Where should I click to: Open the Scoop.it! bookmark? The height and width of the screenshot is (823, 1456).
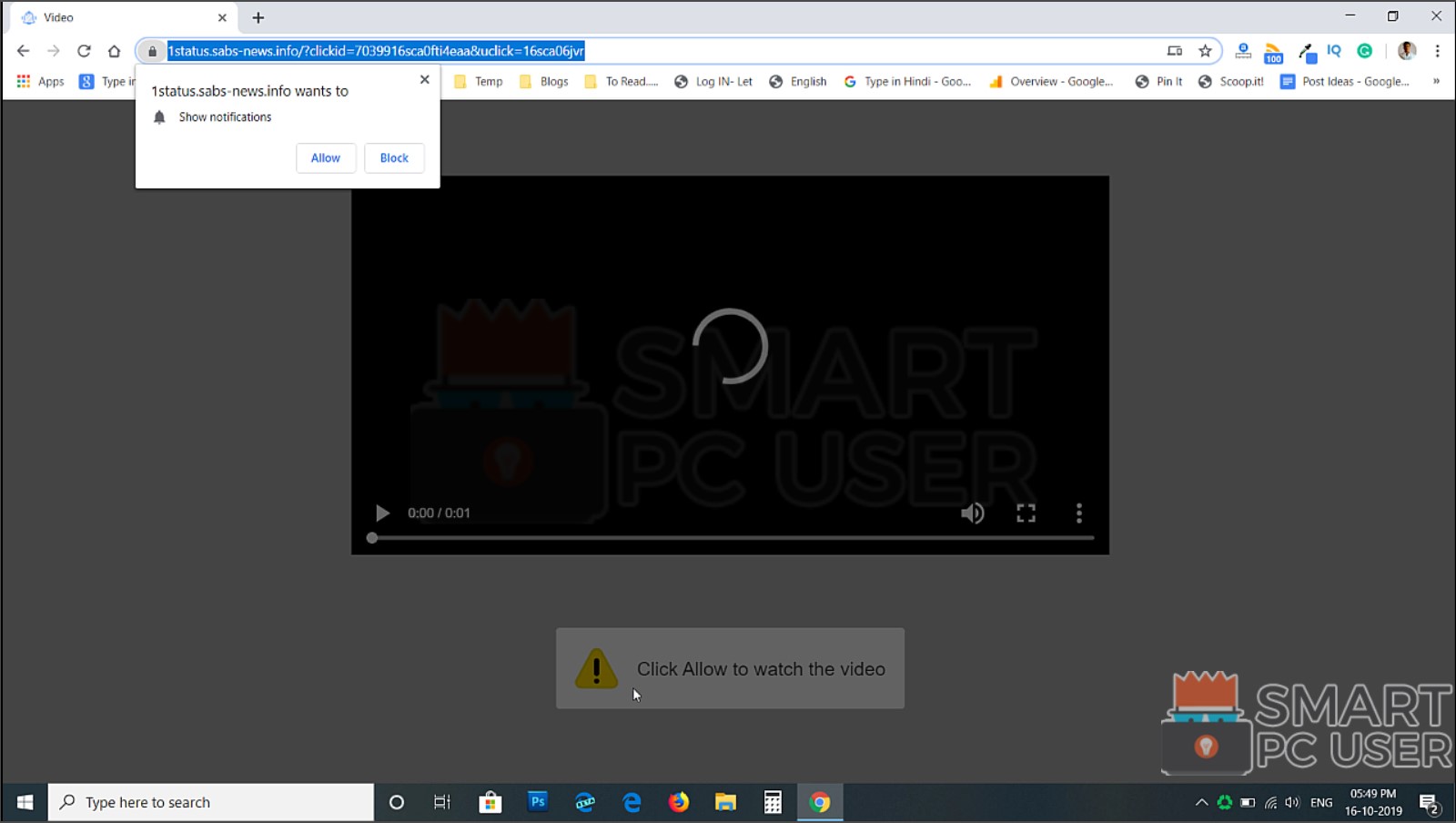(1231, 81)
